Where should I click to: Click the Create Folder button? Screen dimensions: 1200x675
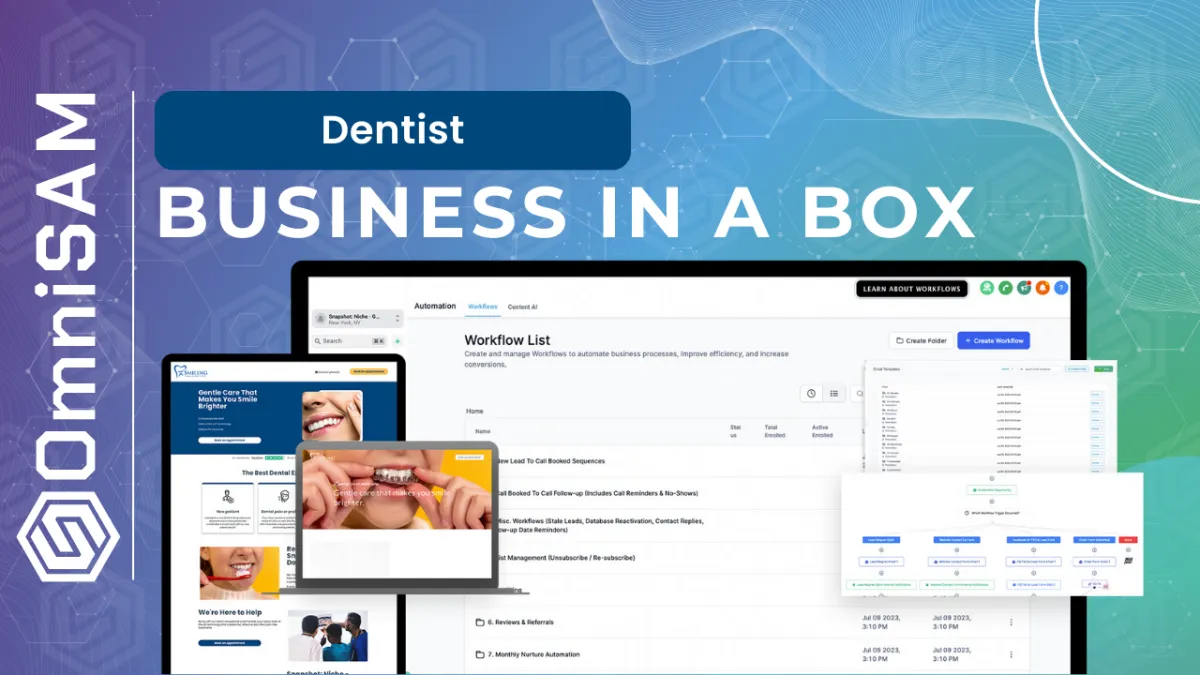click(920, 340)
